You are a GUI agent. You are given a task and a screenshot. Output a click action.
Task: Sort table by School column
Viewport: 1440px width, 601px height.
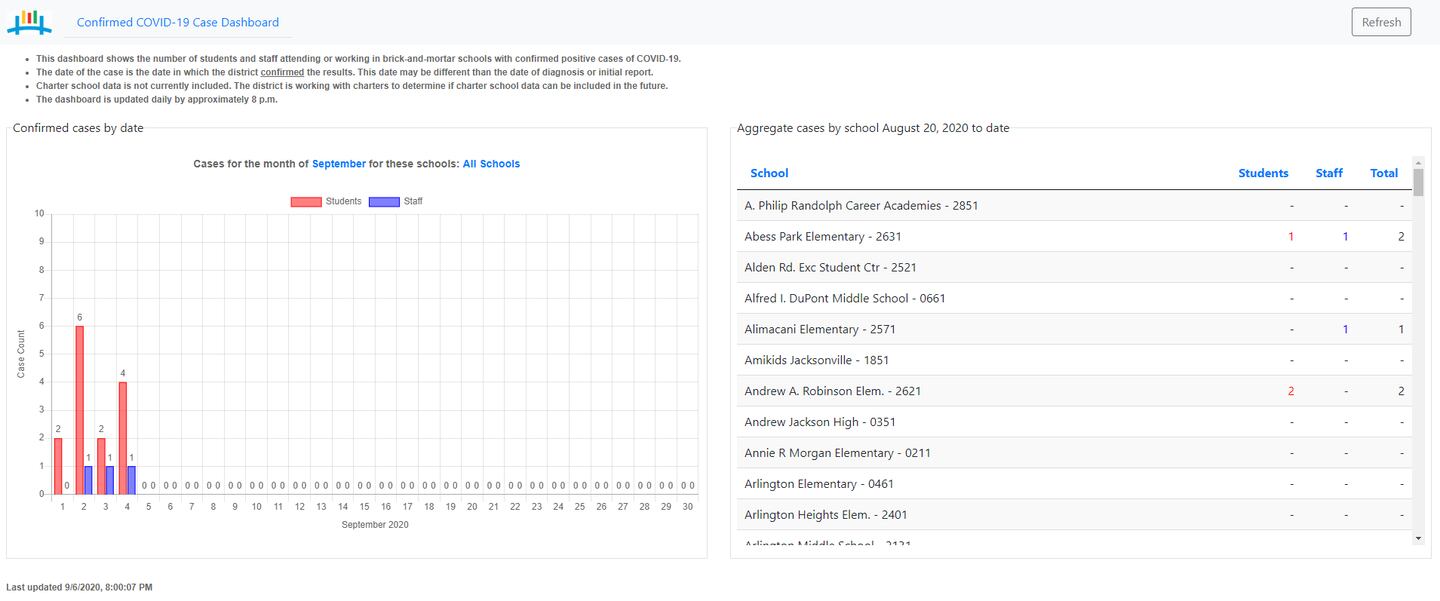coord(769,173)
